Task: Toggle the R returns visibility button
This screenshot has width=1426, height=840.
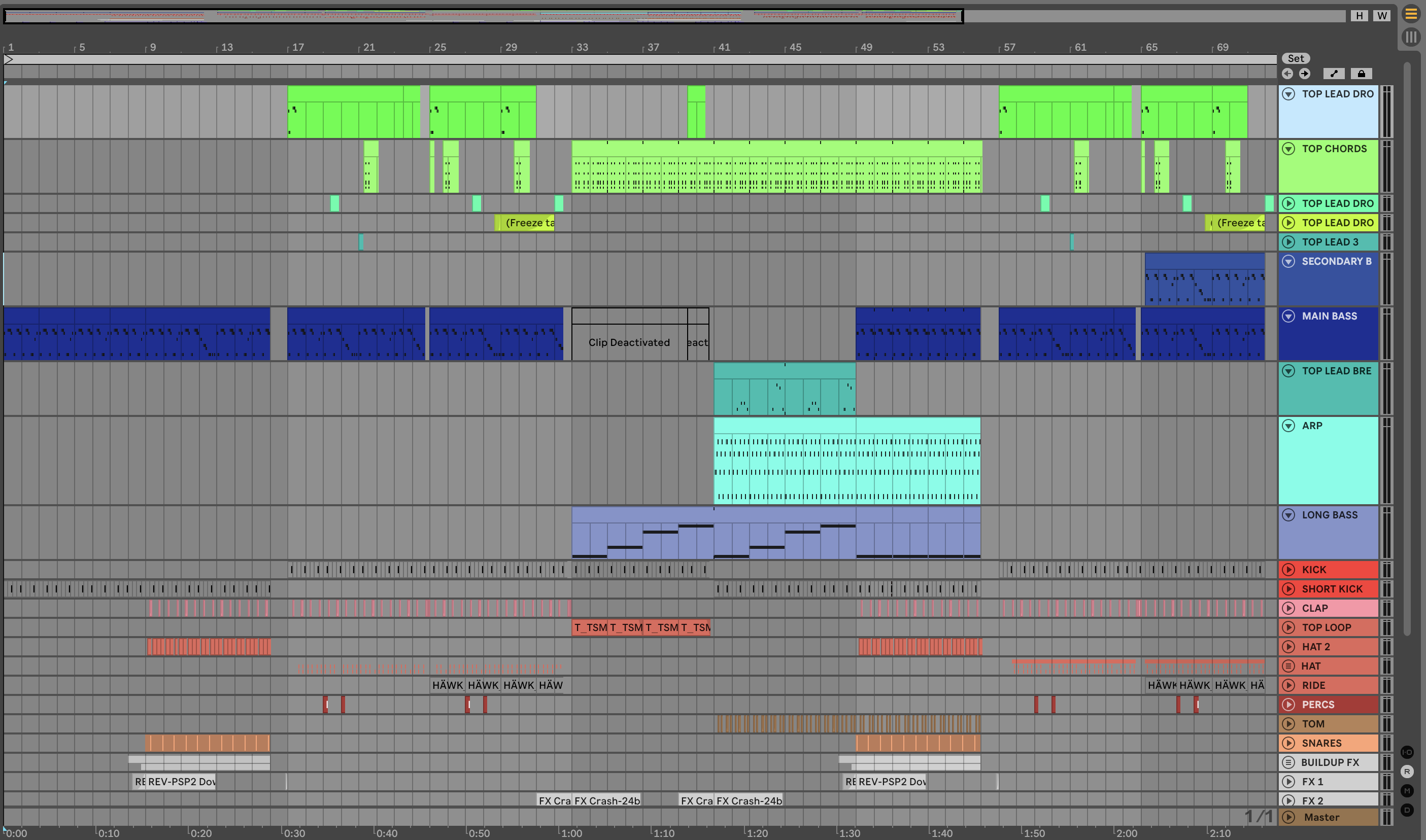Action: point(1407,772)
